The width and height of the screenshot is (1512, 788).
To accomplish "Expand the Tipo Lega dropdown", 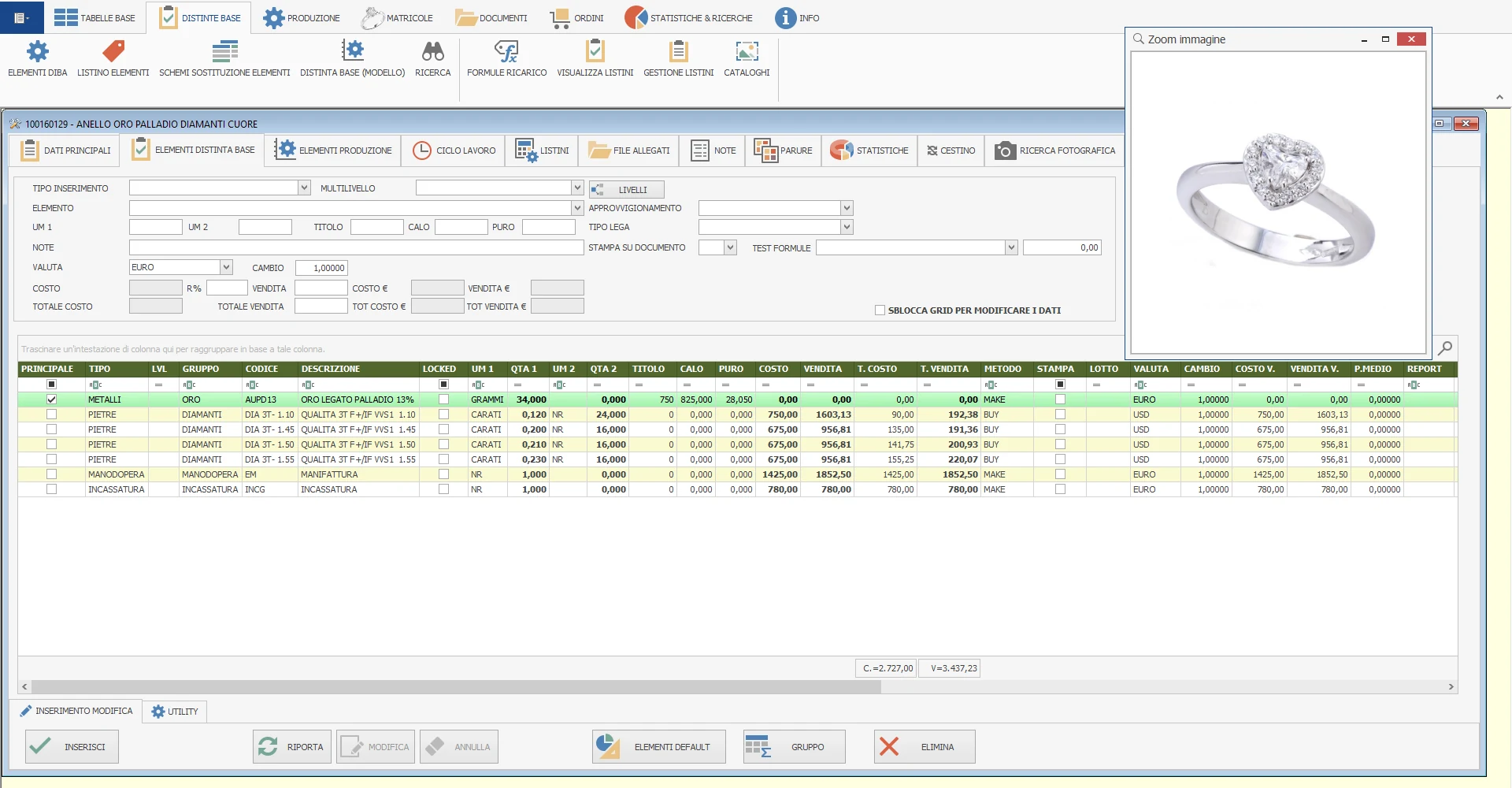I will click(x=847, y=227).
